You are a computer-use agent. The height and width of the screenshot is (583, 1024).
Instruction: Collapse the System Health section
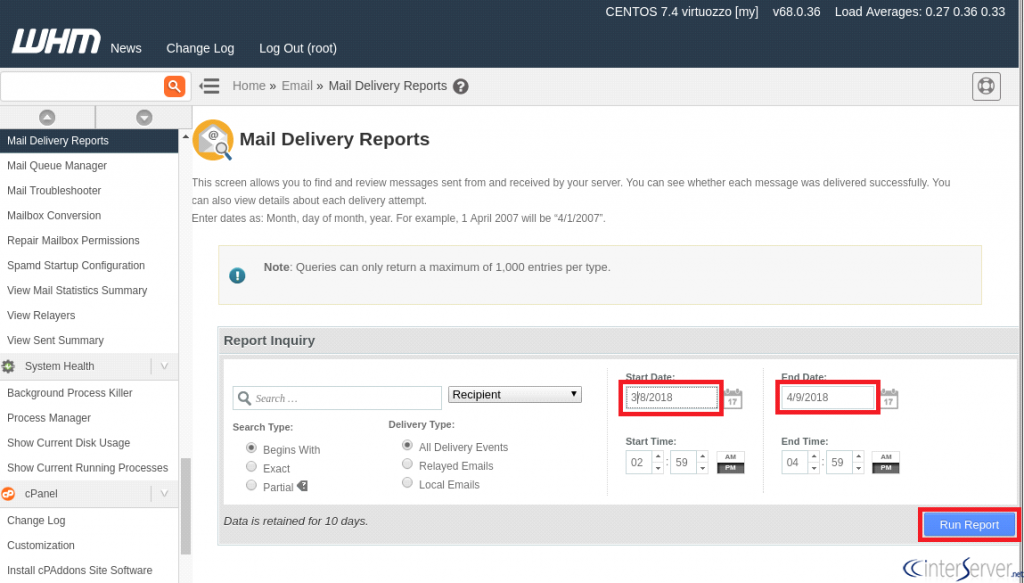click(x=163, y=366)
